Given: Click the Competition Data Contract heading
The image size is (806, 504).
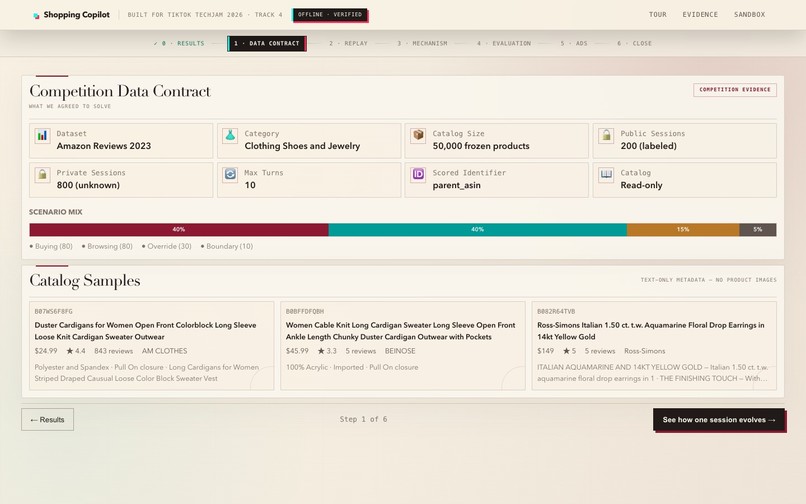Looking at the screenshot, I should click(x=120, y=91).
